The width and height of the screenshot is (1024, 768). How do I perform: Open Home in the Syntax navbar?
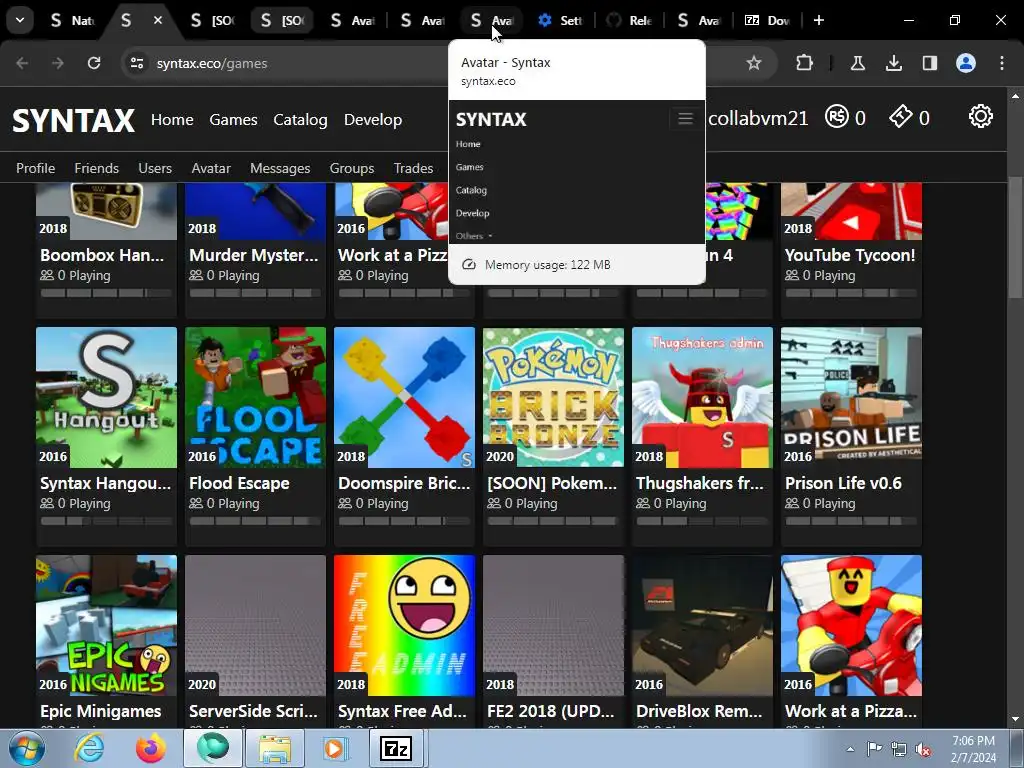coord(172,120)
